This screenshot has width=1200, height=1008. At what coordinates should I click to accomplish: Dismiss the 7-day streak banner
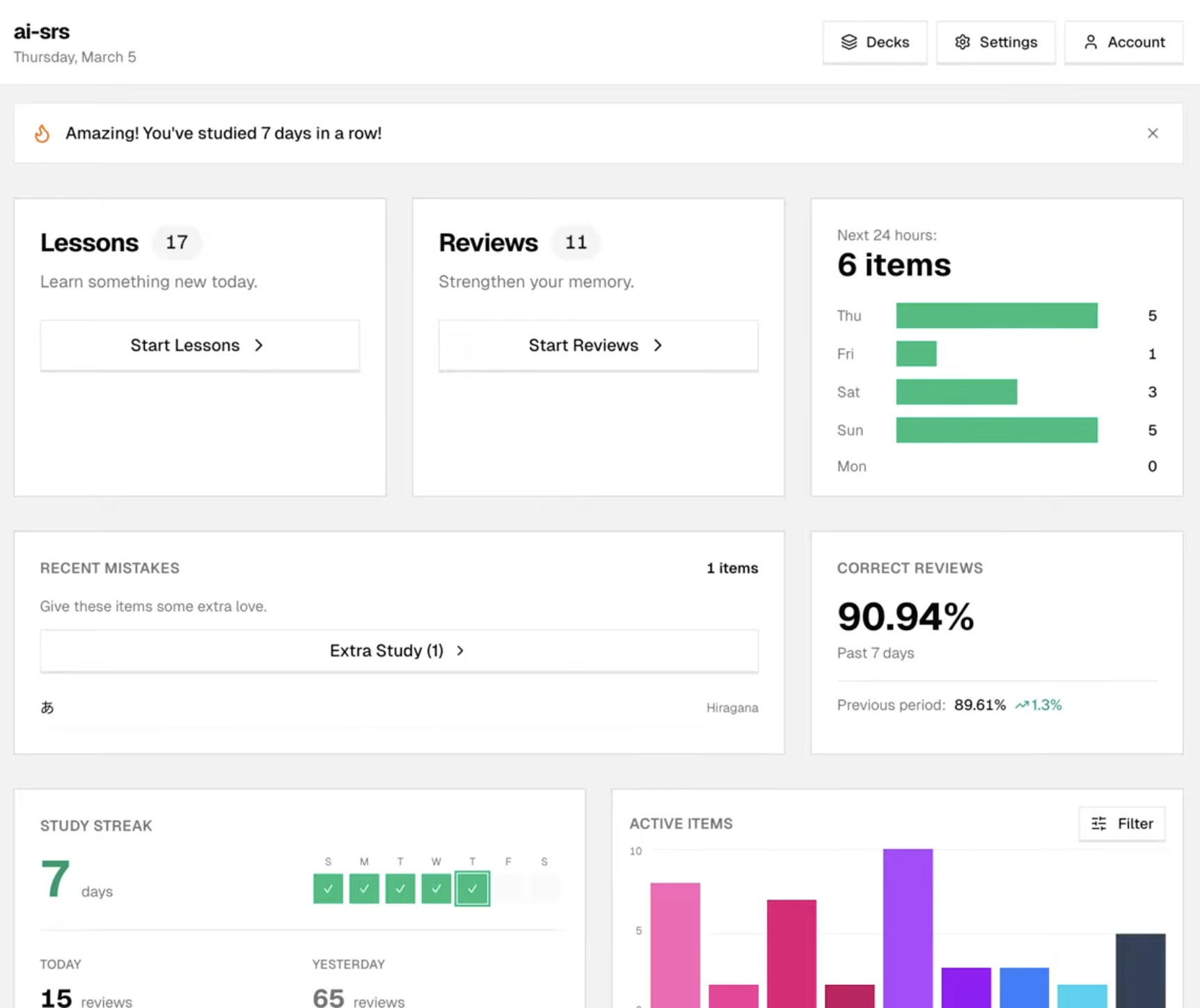[x=1152, y=133]
